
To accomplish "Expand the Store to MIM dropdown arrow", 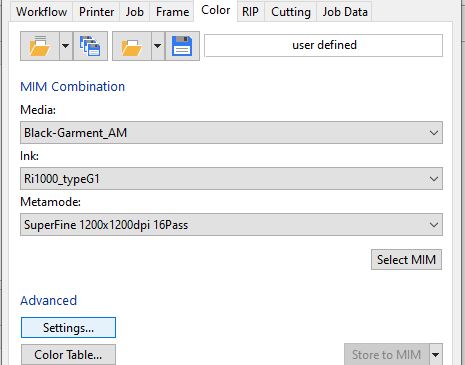I will pos(436,355).
